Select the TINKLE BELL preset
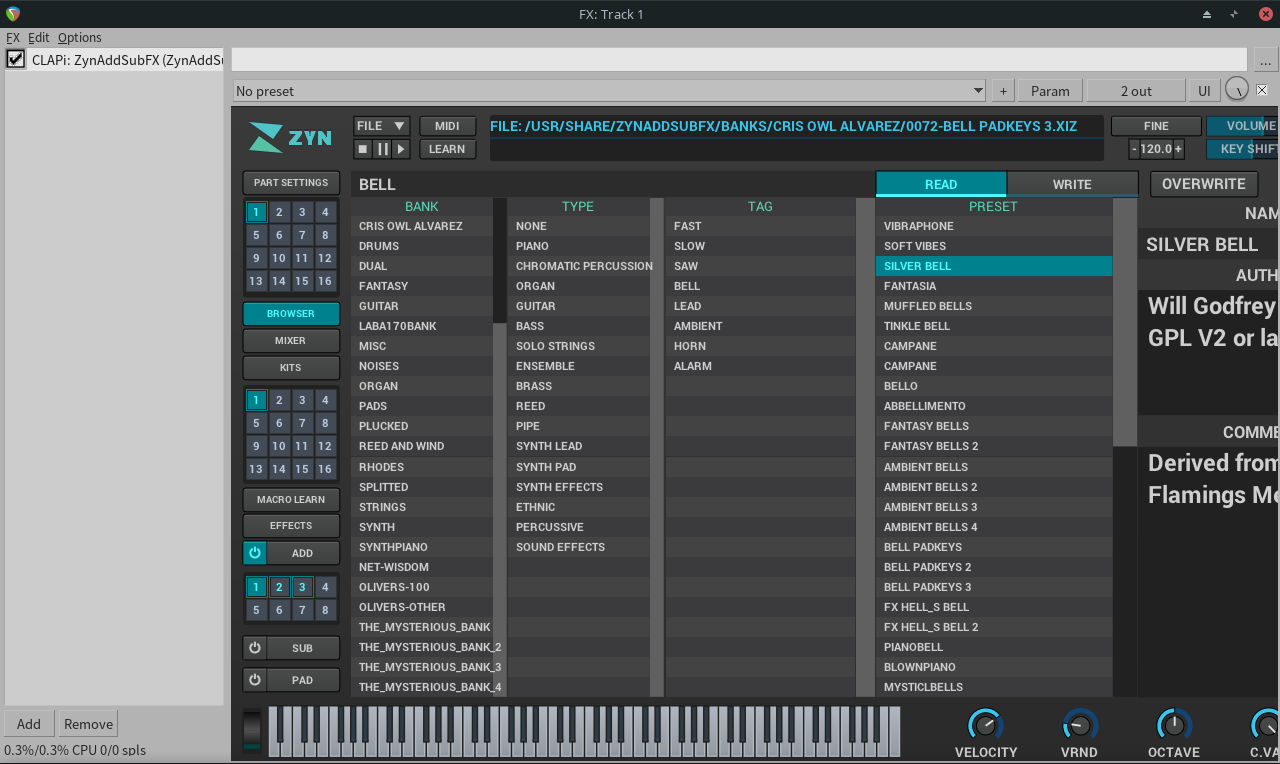 pos(994,326)
